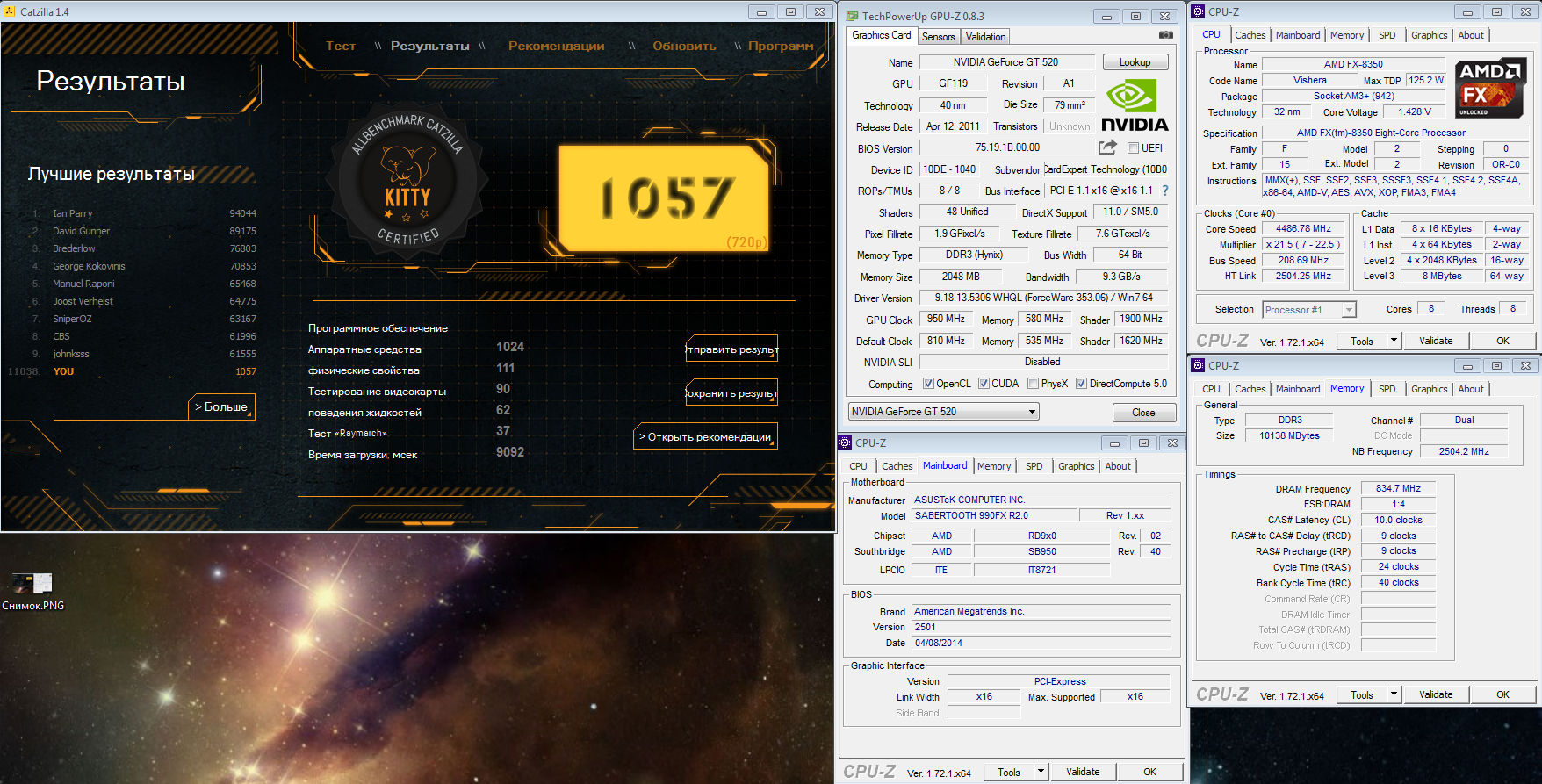Click OK in CPU-Z Mainboard window
The image size is (1542, 784).
coord(1149,772)
